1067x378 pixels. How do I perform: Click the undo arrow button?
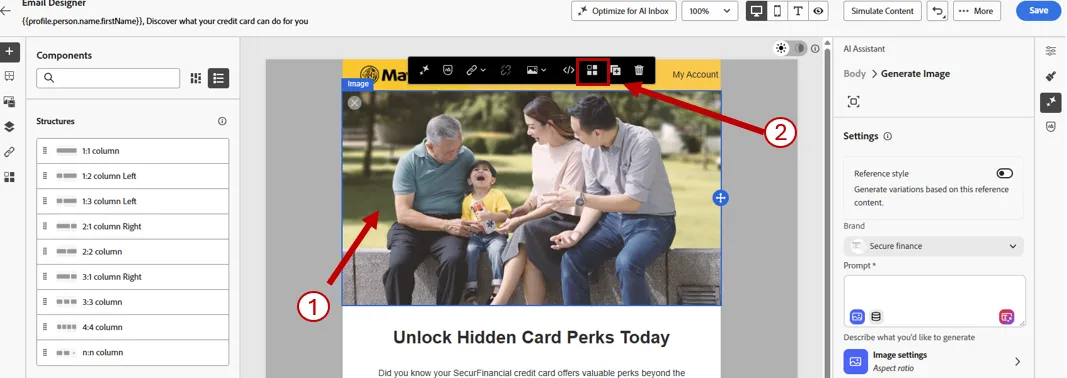coord(938,11)
